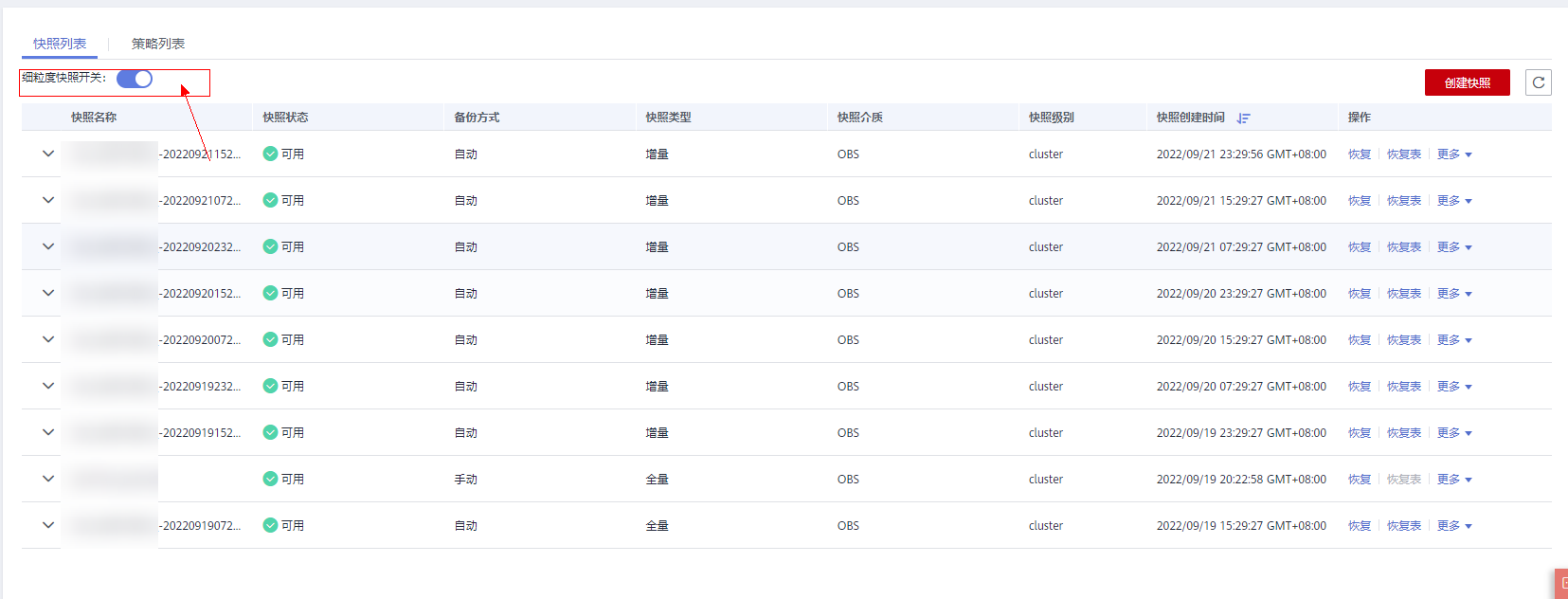
Task: Click 恢复表 for snapshot at 2022/09/21 07:29:27
Action: tap(1404, 246)
